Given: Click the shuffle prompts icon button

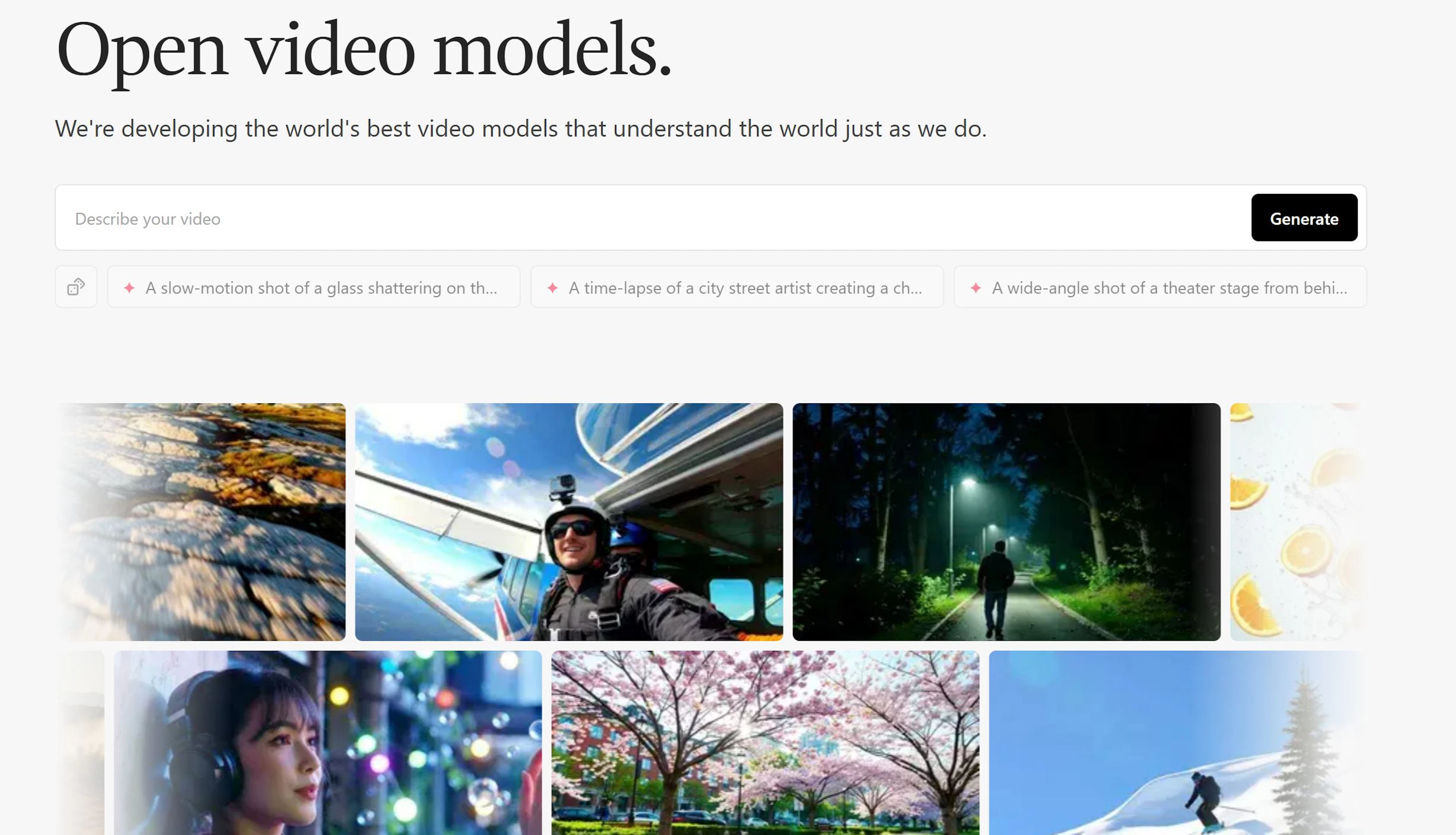Looking at the screenshot, I should [x=76, y=287].
